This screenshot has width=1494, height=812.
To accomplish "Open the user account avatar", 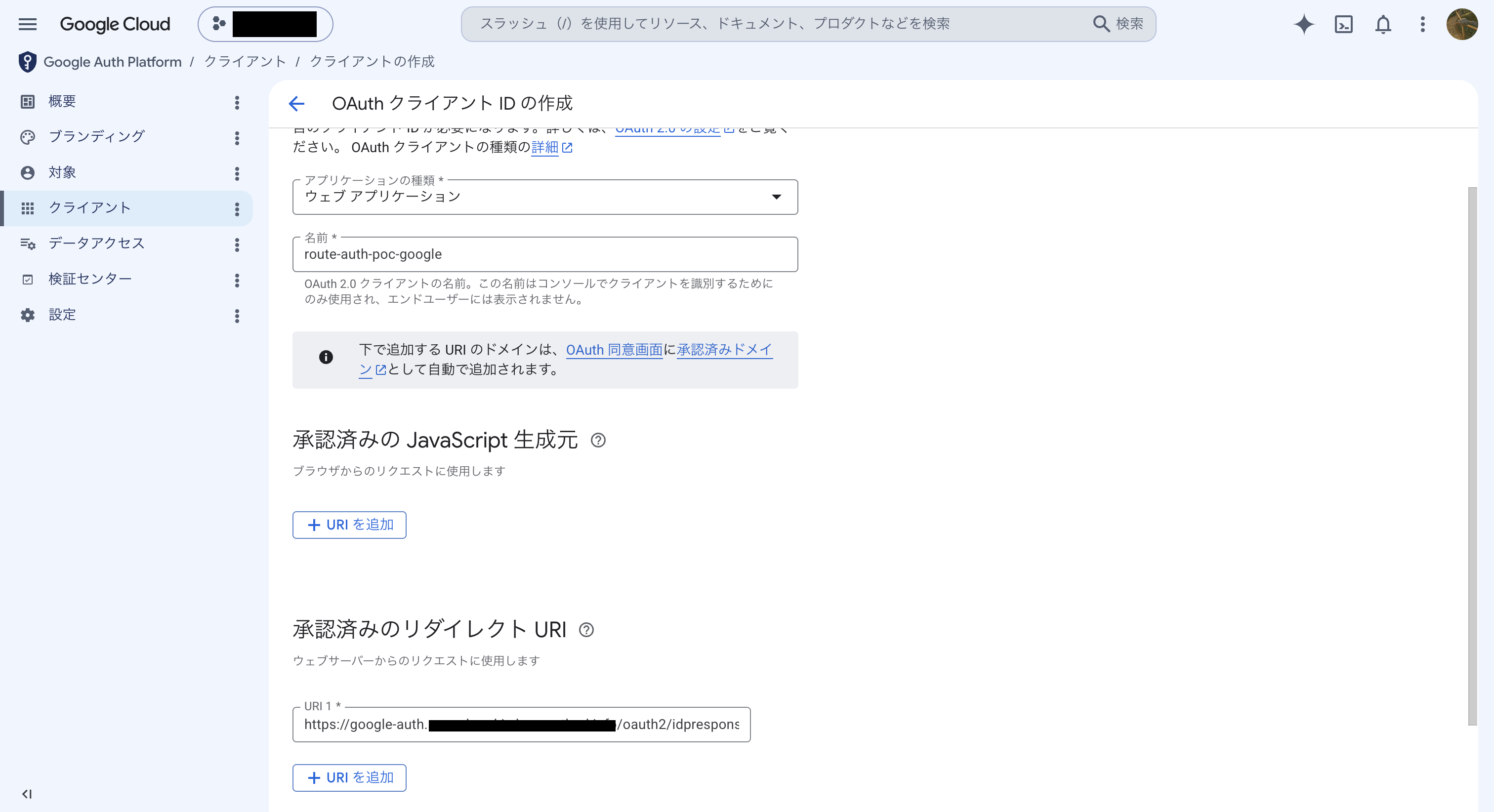I will pyautogui.click(x=1461, y=24).
